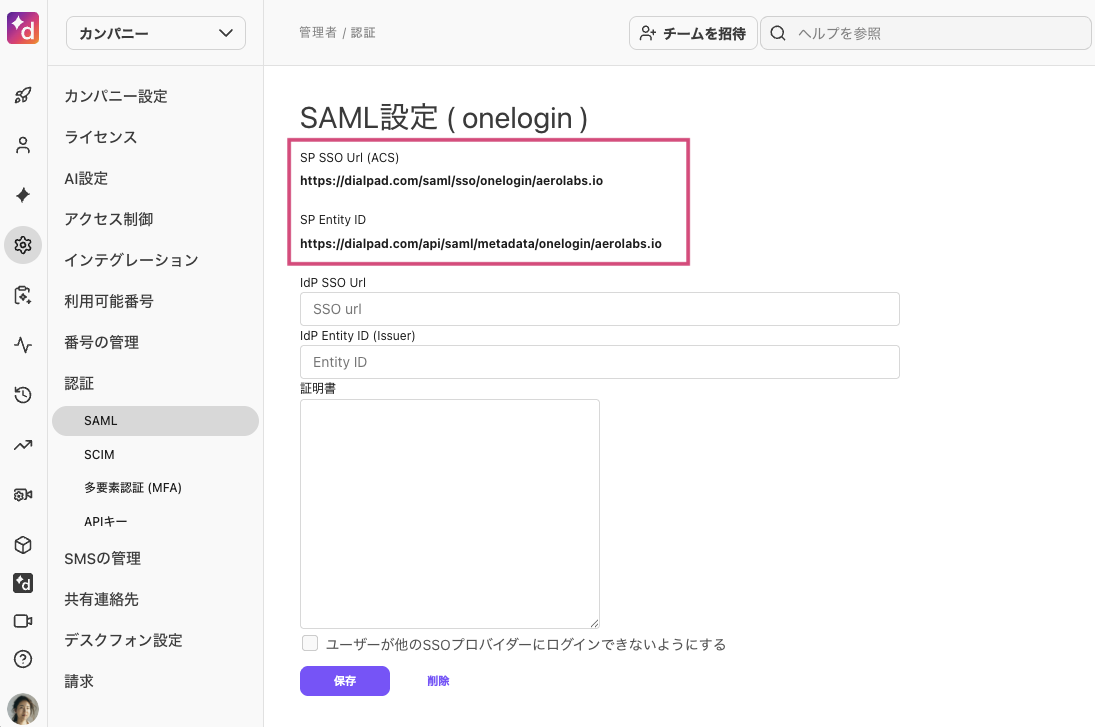The image size is (1095, 727).
Task: Select 多要素認証 (MFA) submenu item
Action: (x=133, y=488)
